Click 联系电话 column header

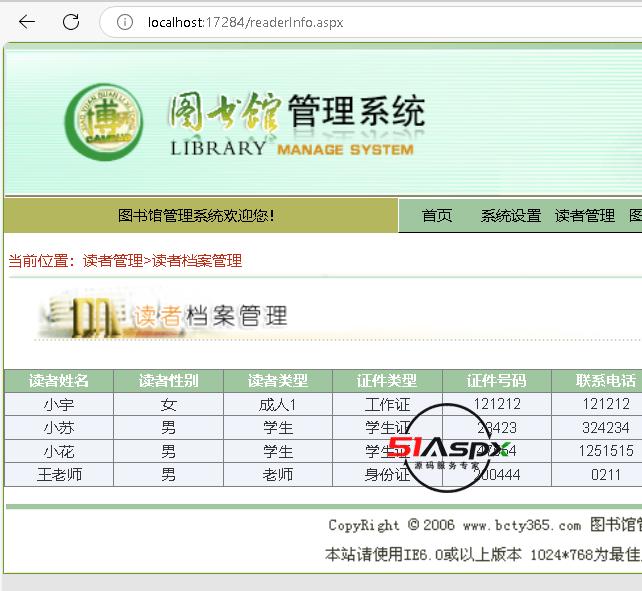click(606, 381)
